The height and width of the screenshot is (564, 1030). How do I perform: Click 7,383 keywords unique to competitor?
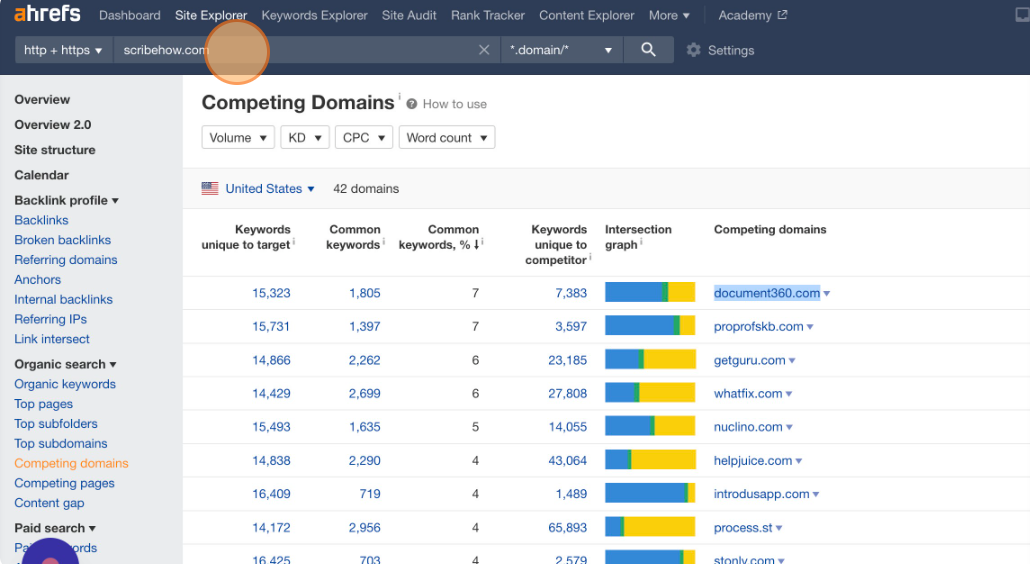(x=571, y=293)
